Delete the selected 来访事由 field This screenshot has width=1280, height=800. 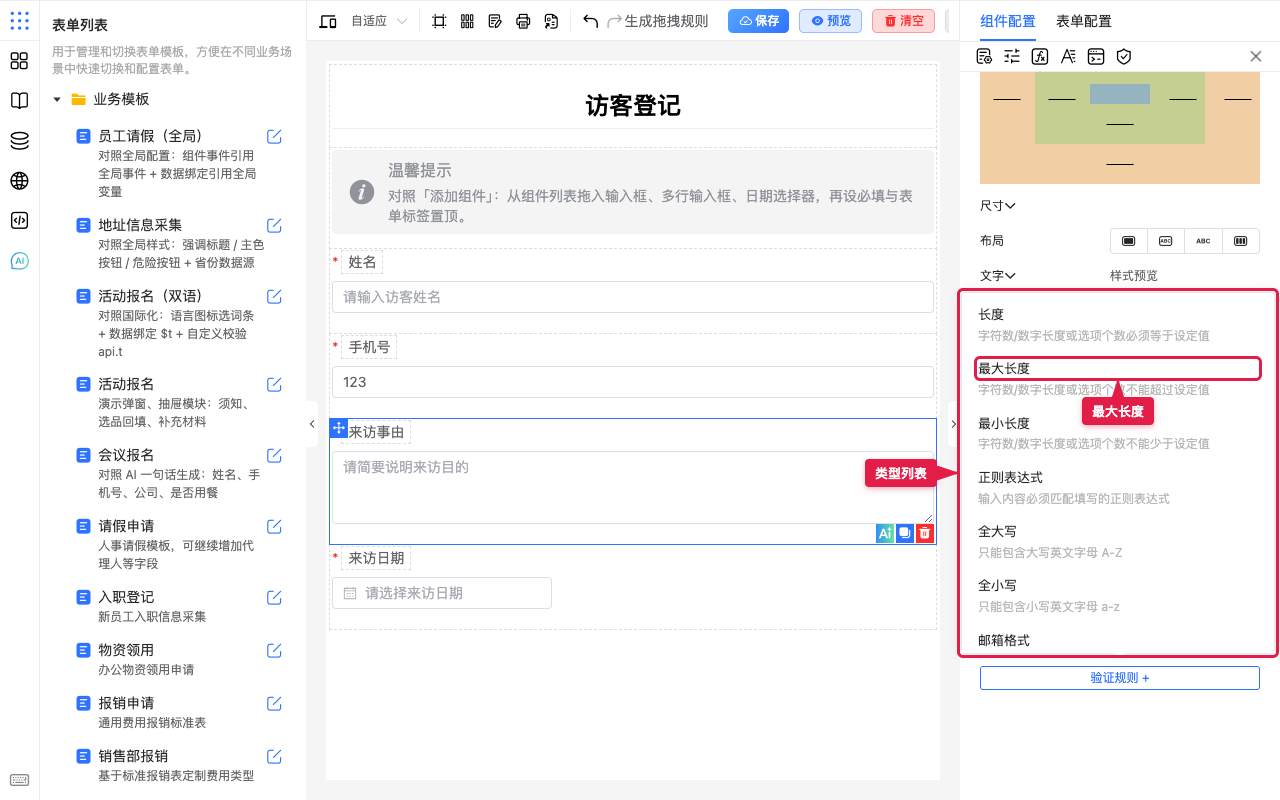coord(925,534)
